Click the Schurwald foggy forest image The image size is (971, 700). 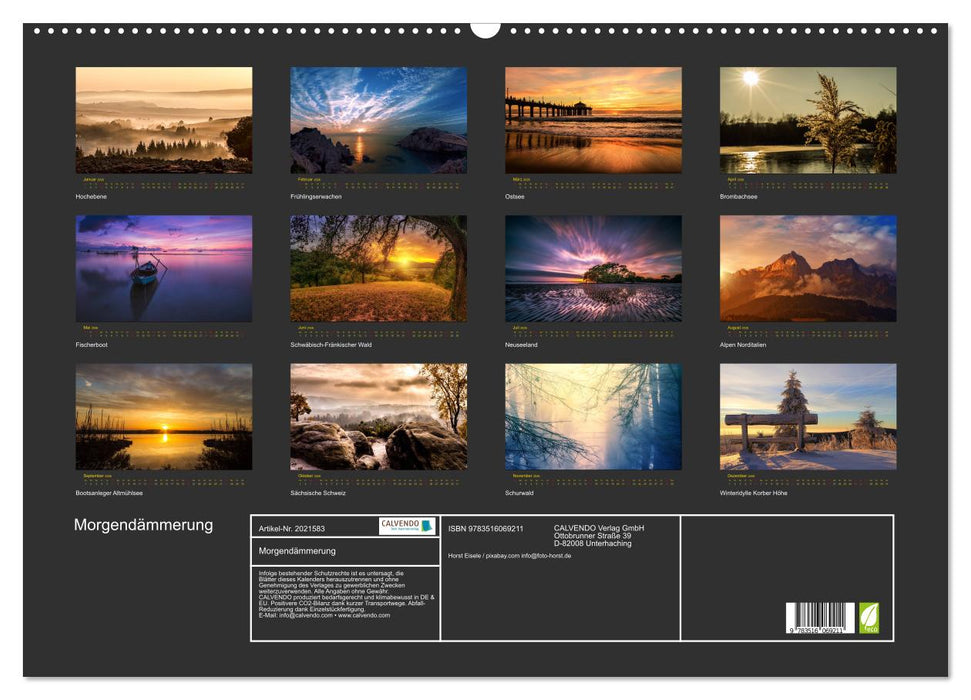click(x=593, y=416)
